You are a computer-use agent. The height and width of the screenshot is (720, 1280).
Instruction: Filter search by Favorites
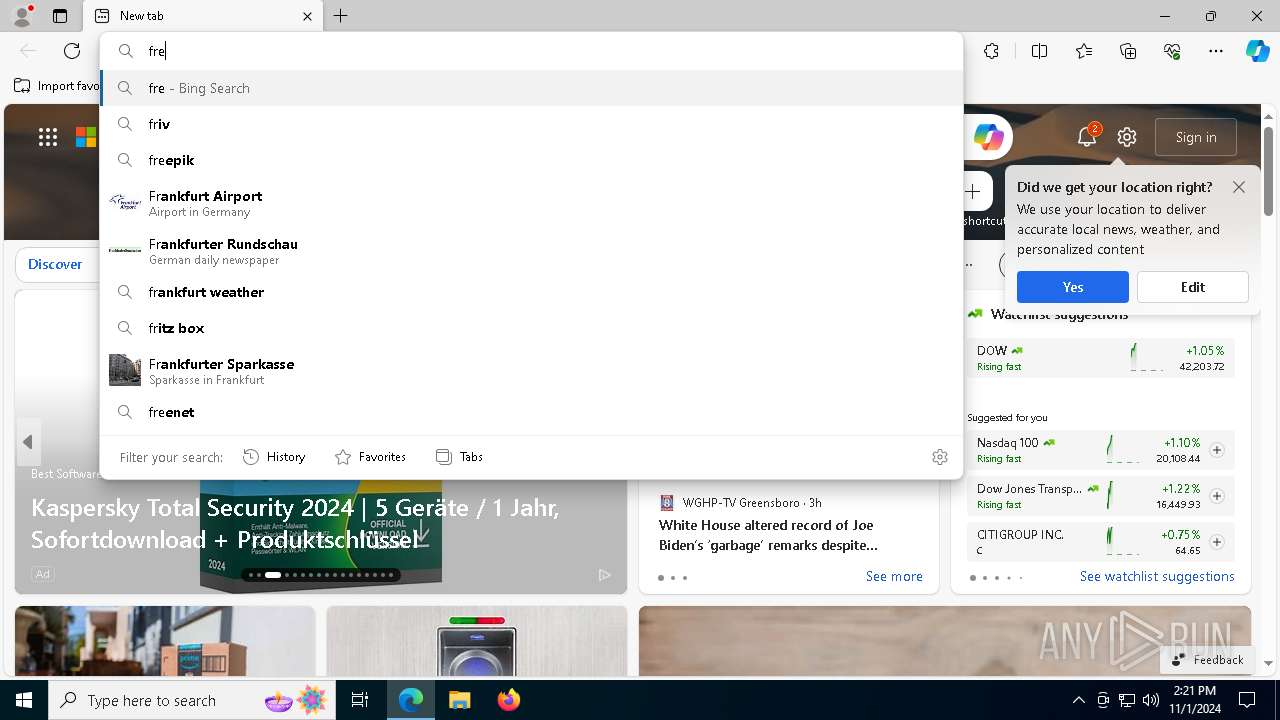click(370, 457)
